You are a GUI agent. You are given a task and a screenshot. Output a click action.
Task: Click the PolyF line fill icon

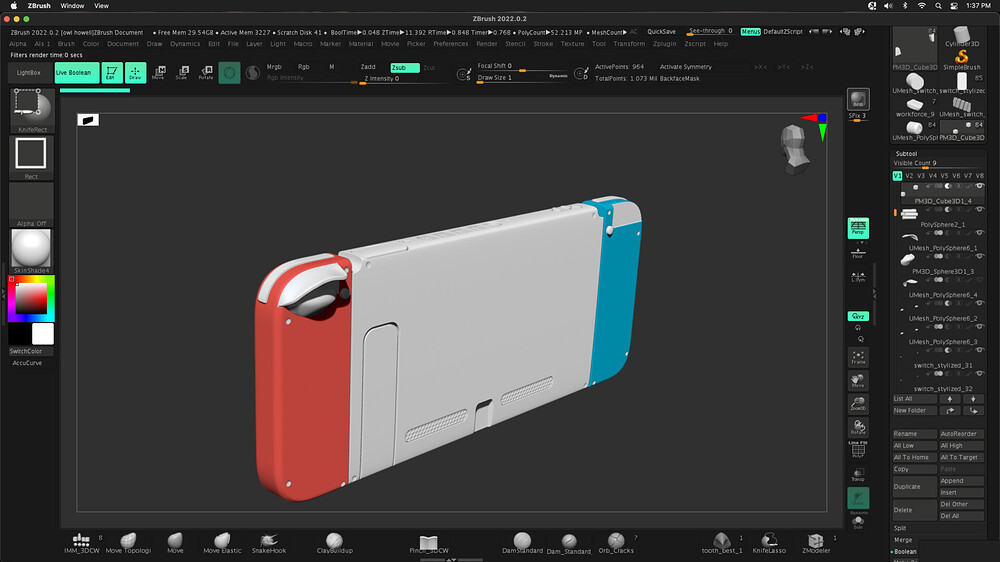[858, 450]
